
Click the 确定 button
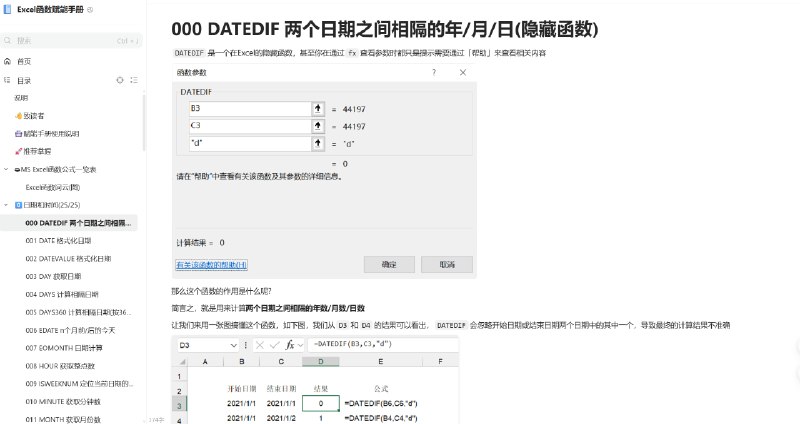point(389,264)
